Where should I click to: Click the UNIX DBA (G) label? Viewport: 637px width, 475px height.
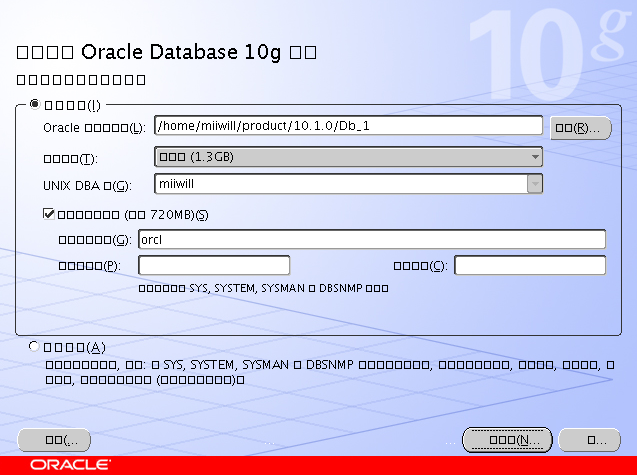[87, 186]
